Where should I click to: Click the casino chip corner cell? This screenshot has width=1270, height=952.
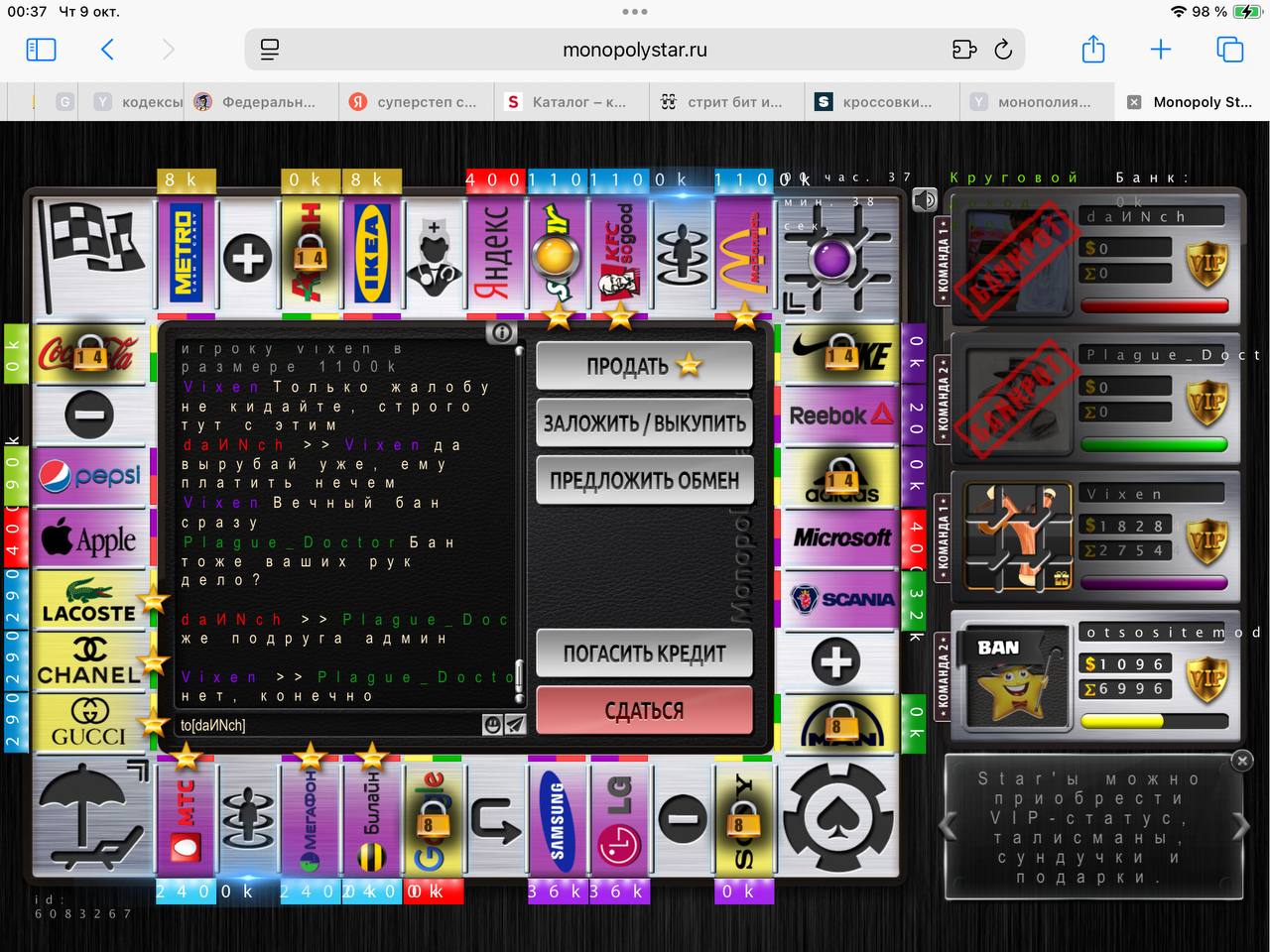pyautogui.click(x=841, y=817)
